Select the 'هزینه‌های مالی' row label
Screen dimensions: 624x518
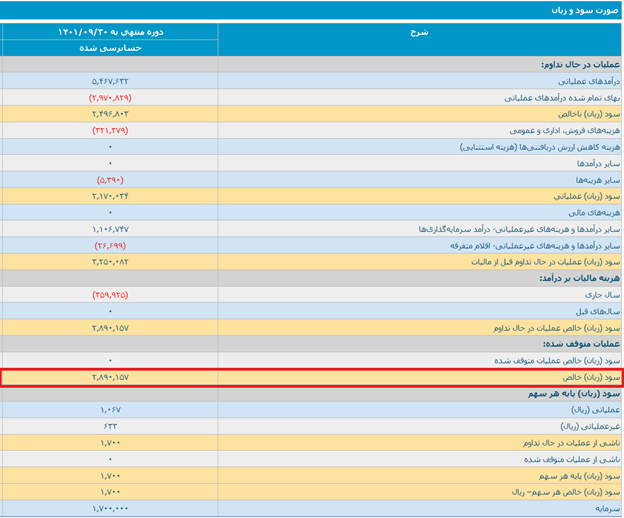click(x=594, y=213)
